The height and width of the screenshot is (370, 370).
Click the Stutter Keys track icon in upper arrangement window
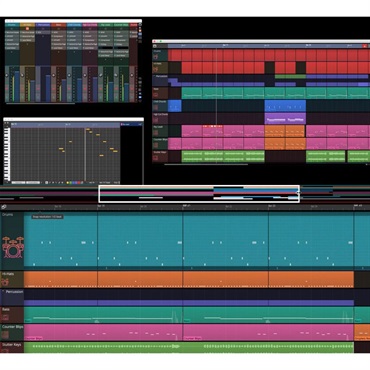[155, 158]
